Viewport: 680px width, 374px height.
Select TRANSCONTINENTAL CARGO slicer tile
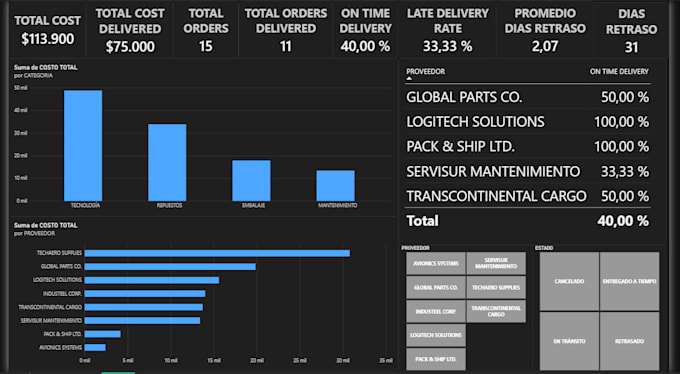[x=496, y=312]
